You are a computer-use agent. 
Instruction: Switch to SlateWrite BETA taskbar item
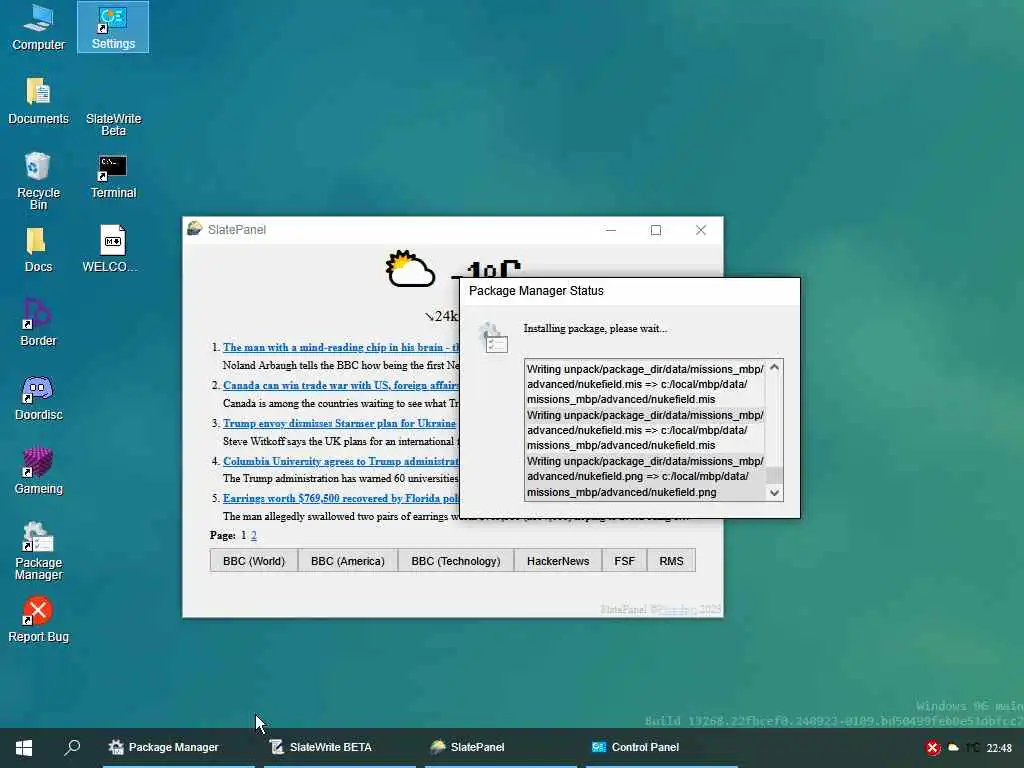pos(339,747)
